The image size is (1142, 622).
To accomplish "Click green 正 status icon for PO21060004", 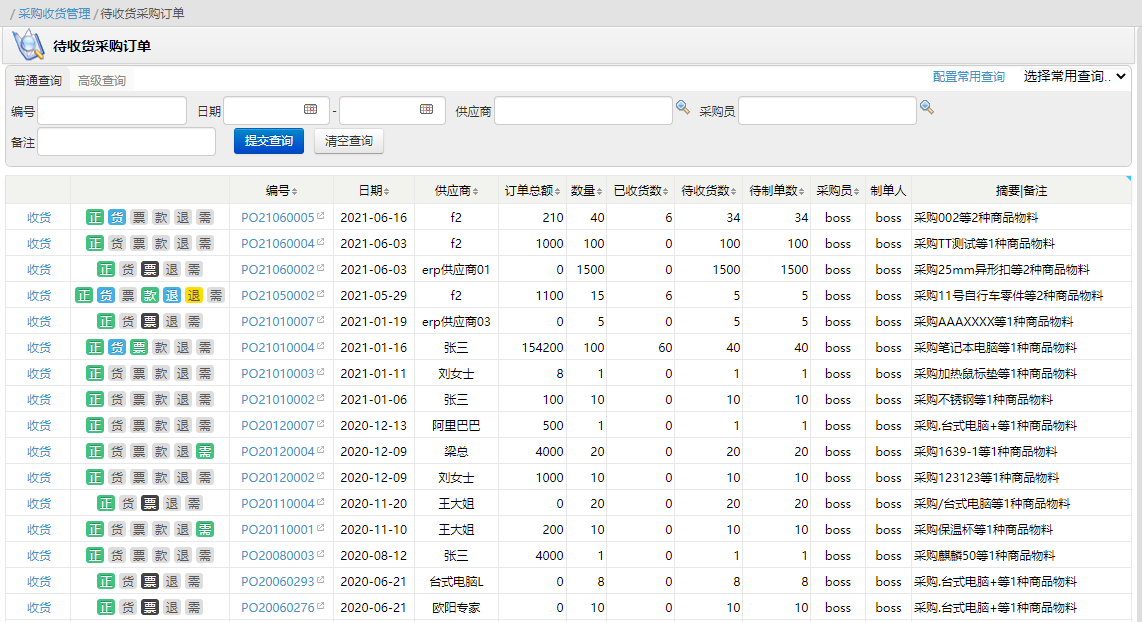I will coord(95,243).
